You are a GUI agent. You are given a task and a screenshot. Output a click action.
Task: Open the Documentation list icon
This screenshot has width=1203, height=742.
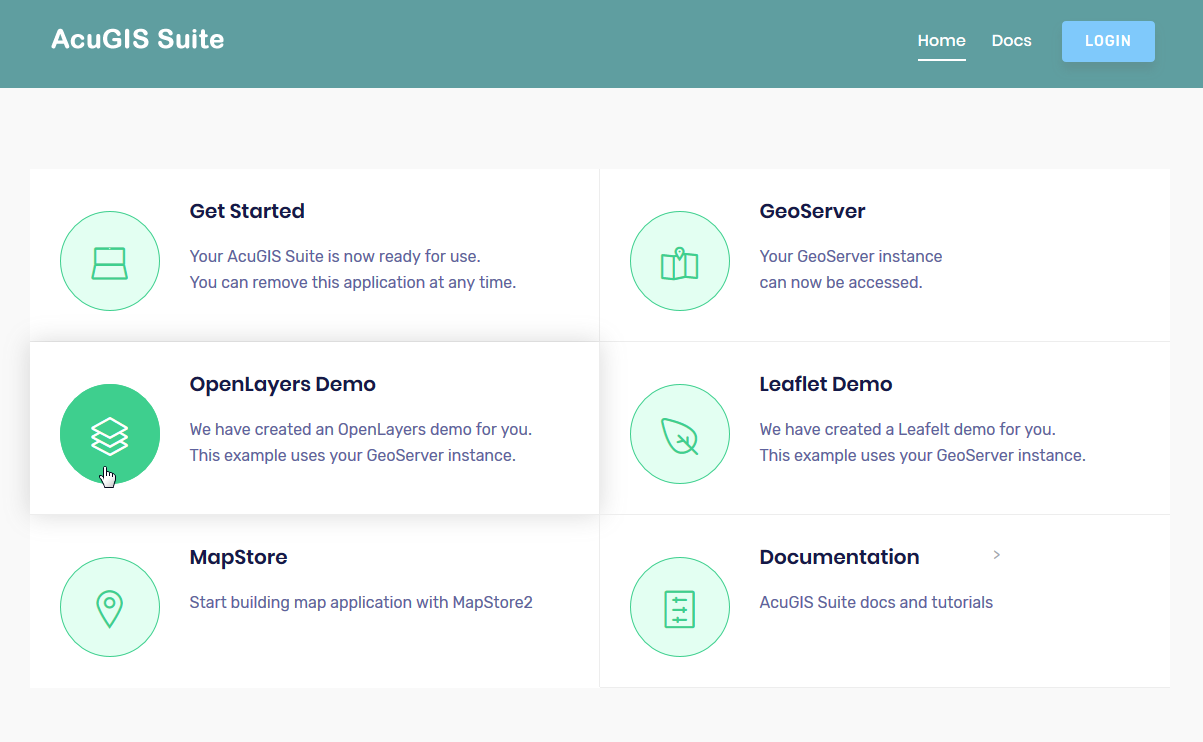pos(680,607)
